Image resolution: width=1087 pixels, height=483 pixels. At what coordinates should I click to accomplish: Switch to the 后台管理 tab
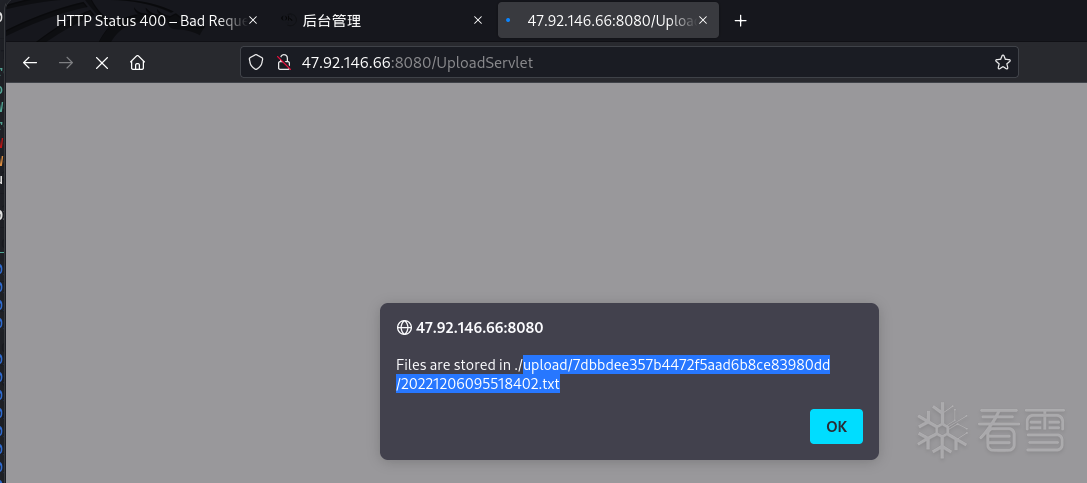pos(370,21)
